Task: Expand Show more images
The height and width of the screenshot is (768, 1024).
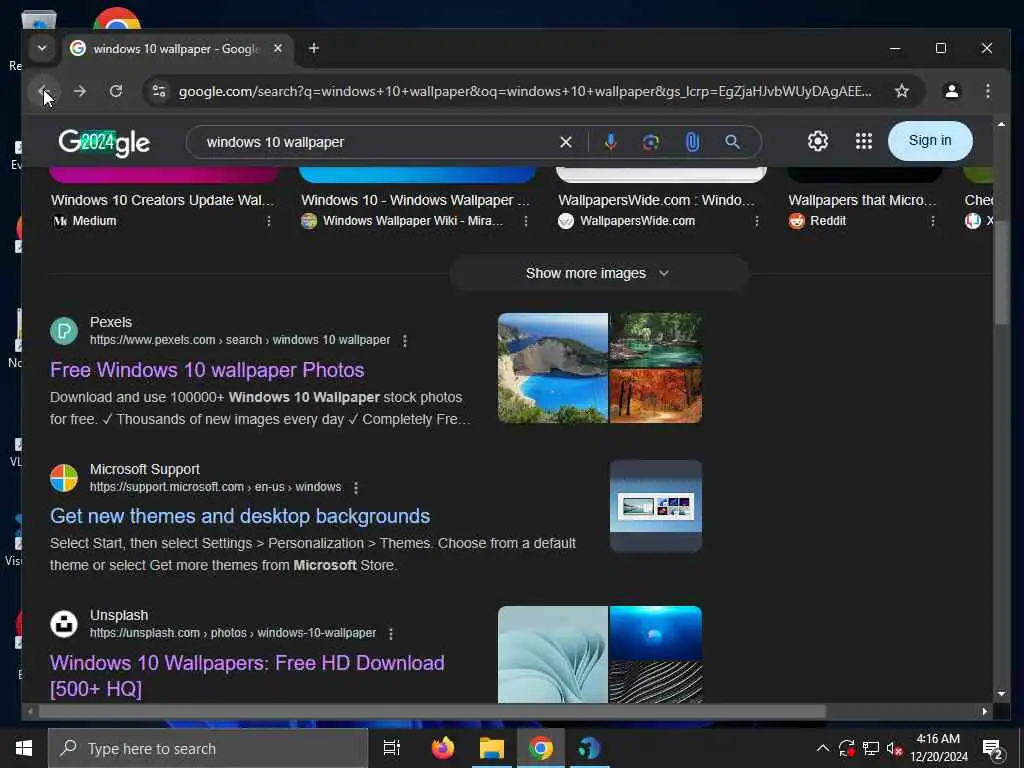Action: [x=598, y=274]
